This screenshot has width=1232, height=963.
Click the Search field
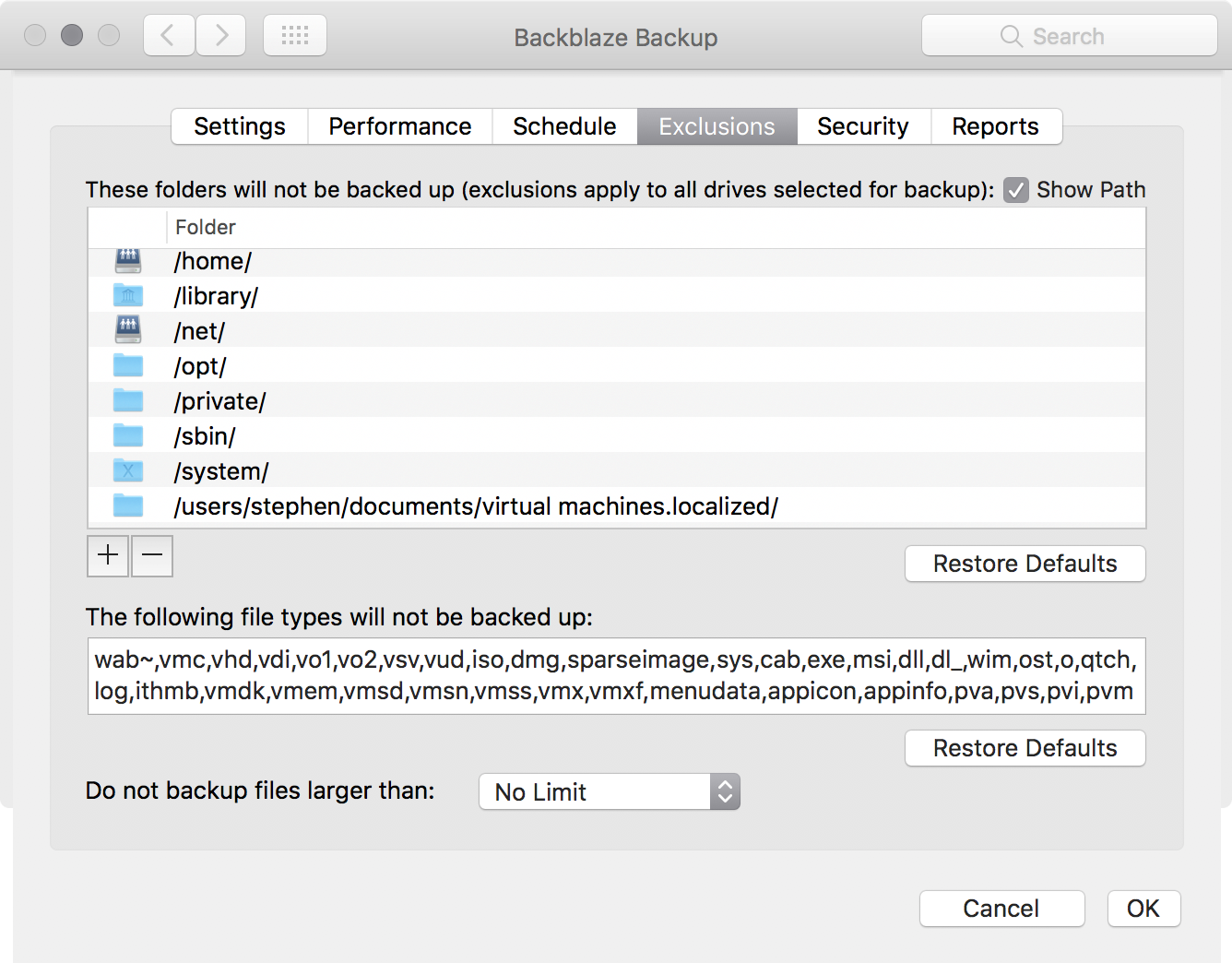click(x=1070, y=36)
